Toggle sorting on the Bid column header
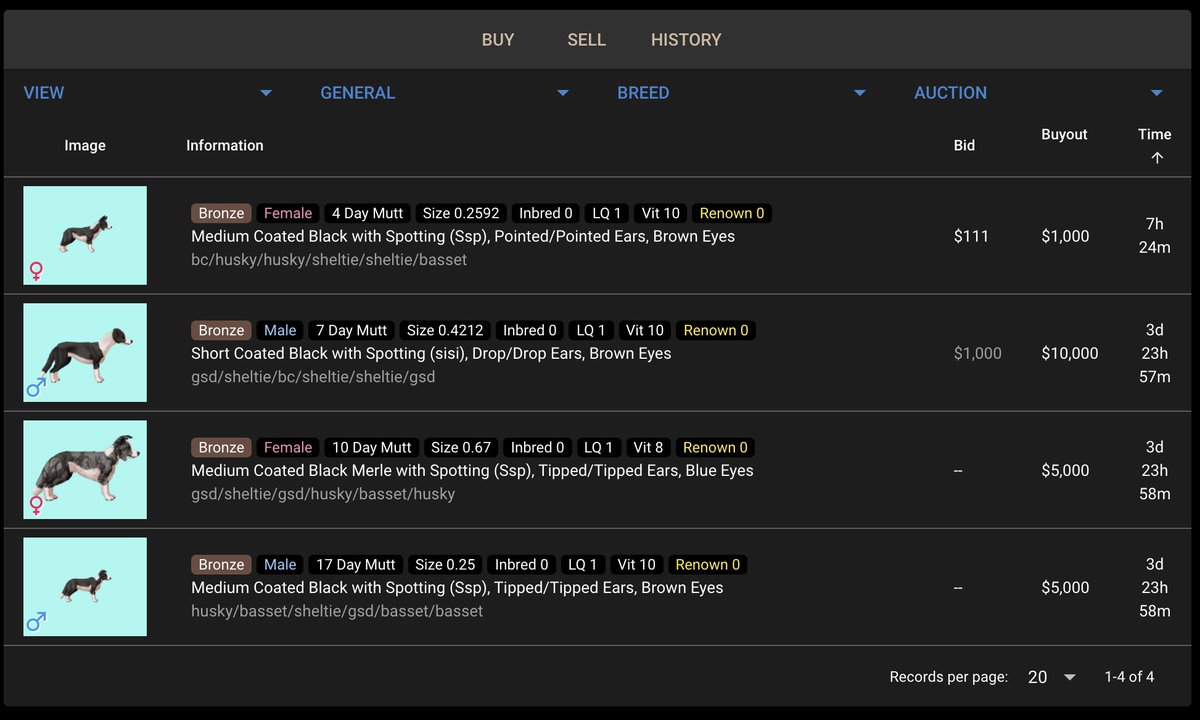Screen dimensions: 1200x720 [x=964, y=145]
